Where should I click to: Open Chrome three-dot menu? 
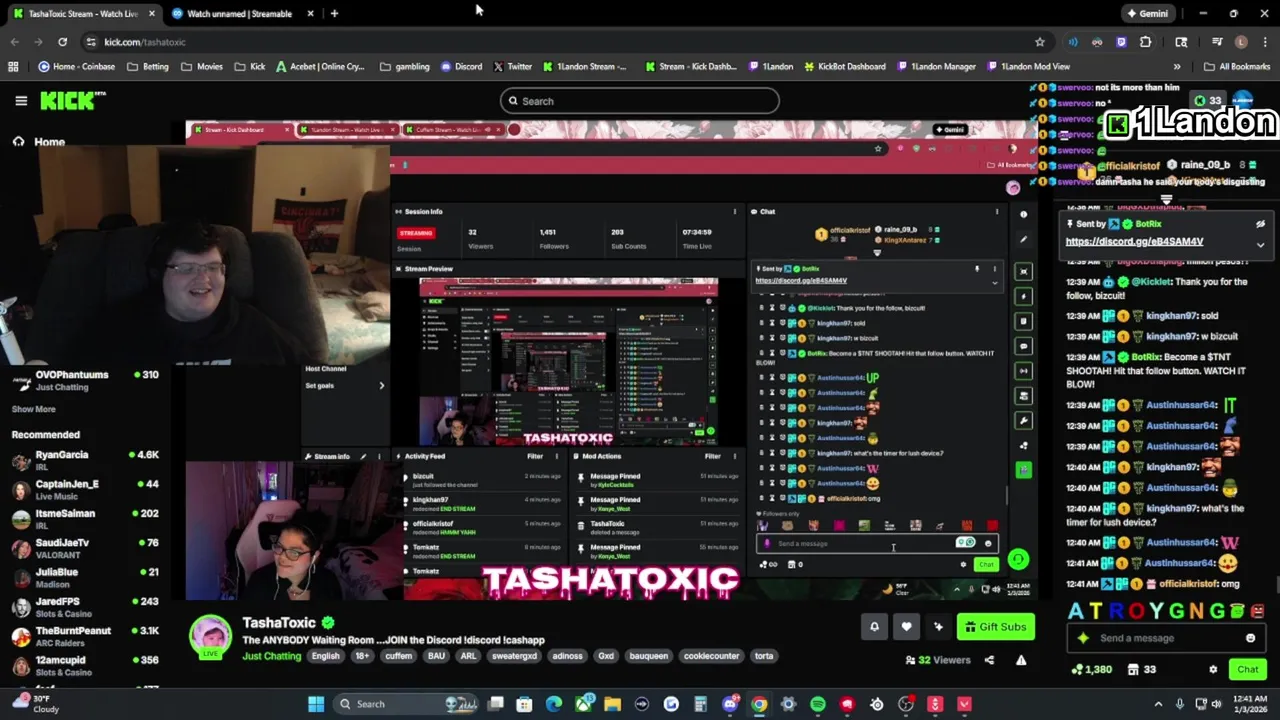pyautogui.click(x=1265, y=42)
